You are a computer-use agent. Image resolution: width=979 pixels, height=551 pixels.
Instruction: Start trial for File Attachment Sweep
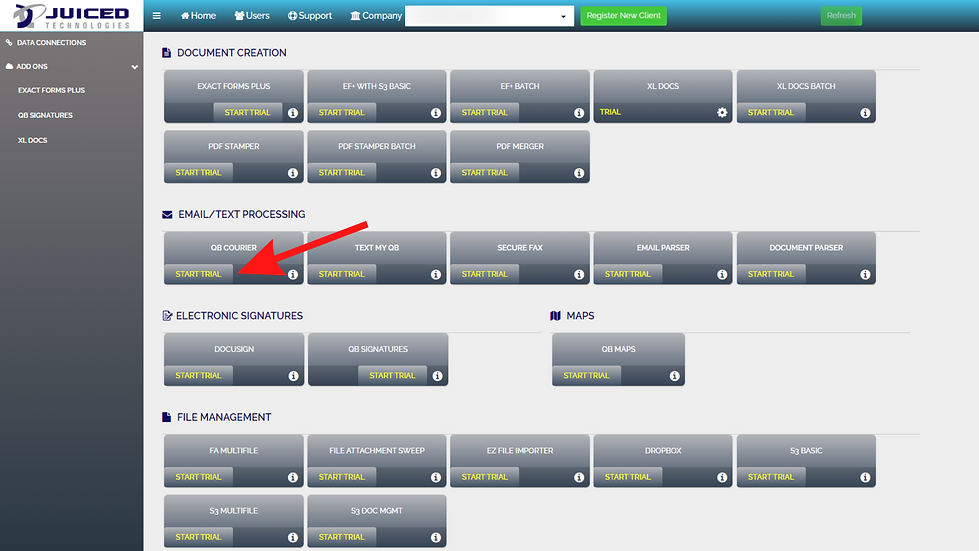click(342, 477)
